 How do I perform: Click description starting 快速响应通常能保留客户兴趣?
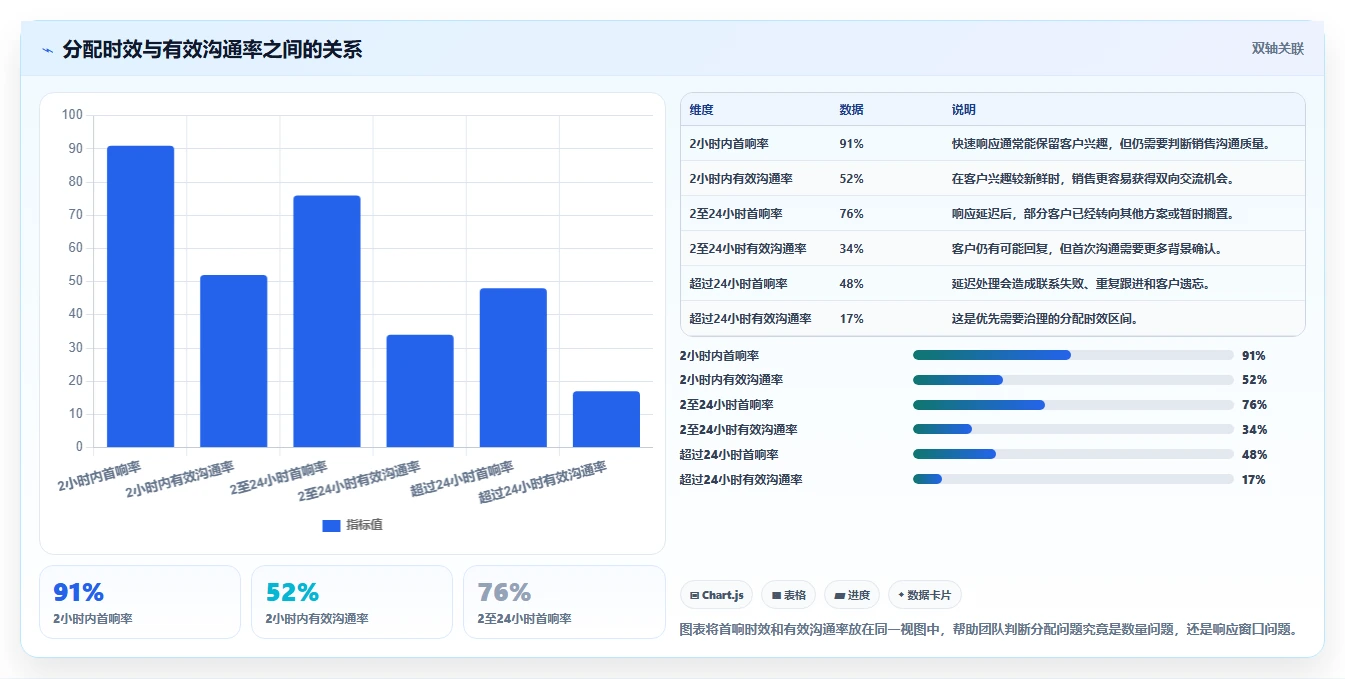pyautogui.click(x=1113, y=144)
